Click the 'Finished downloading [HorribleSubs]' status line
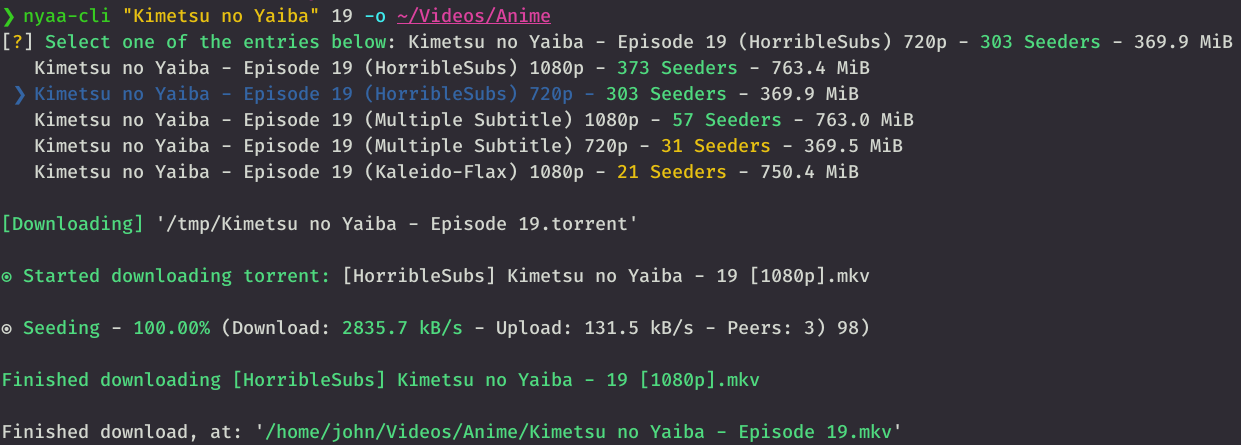Viewport: 1241px width, 445px height. click(380, 380)
